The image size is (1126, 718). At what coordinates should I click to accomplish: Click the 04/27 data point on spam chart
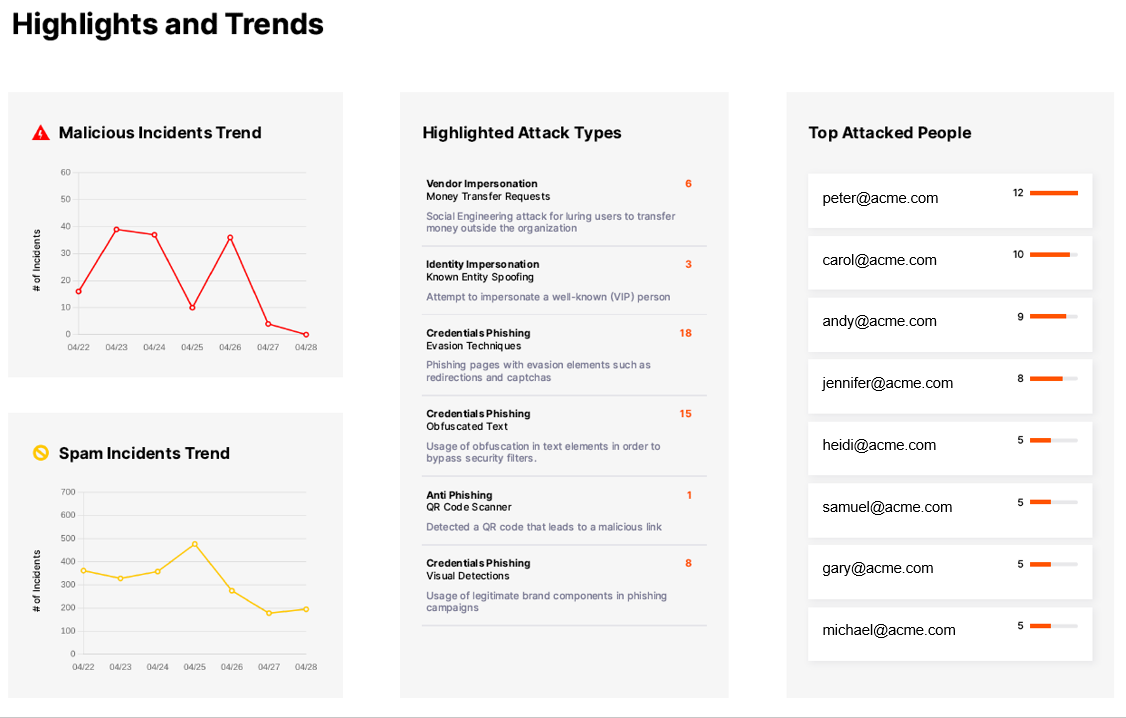point(269,613)
